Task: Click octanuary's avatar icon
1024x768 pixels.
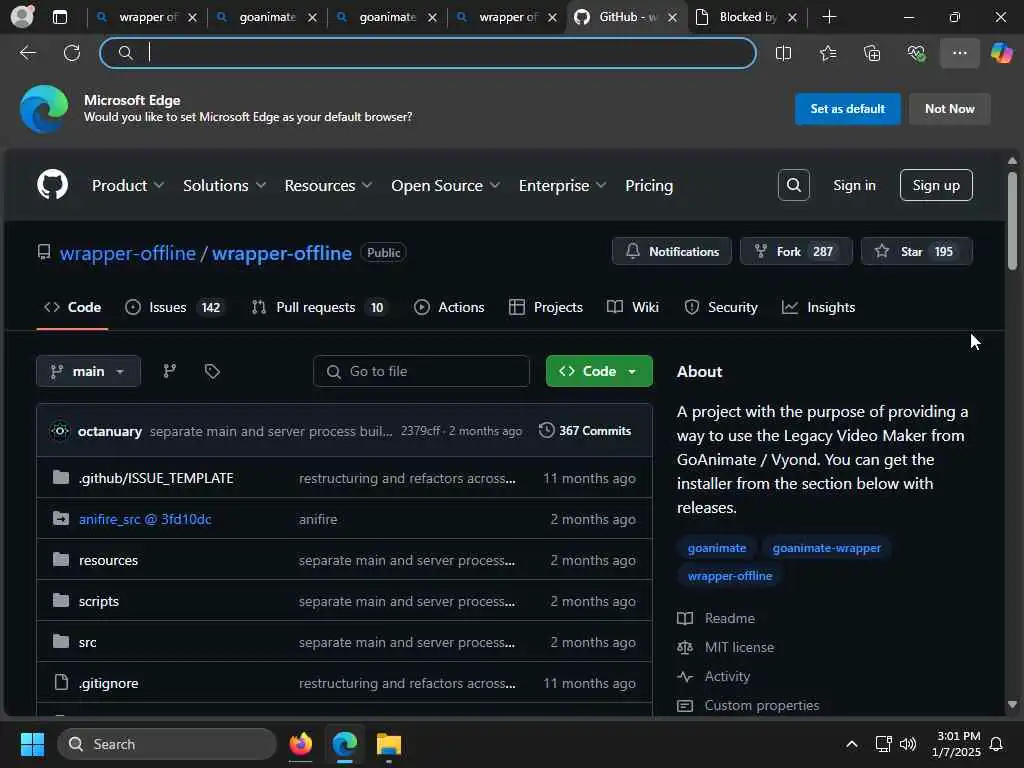Action: pos(59,431)
